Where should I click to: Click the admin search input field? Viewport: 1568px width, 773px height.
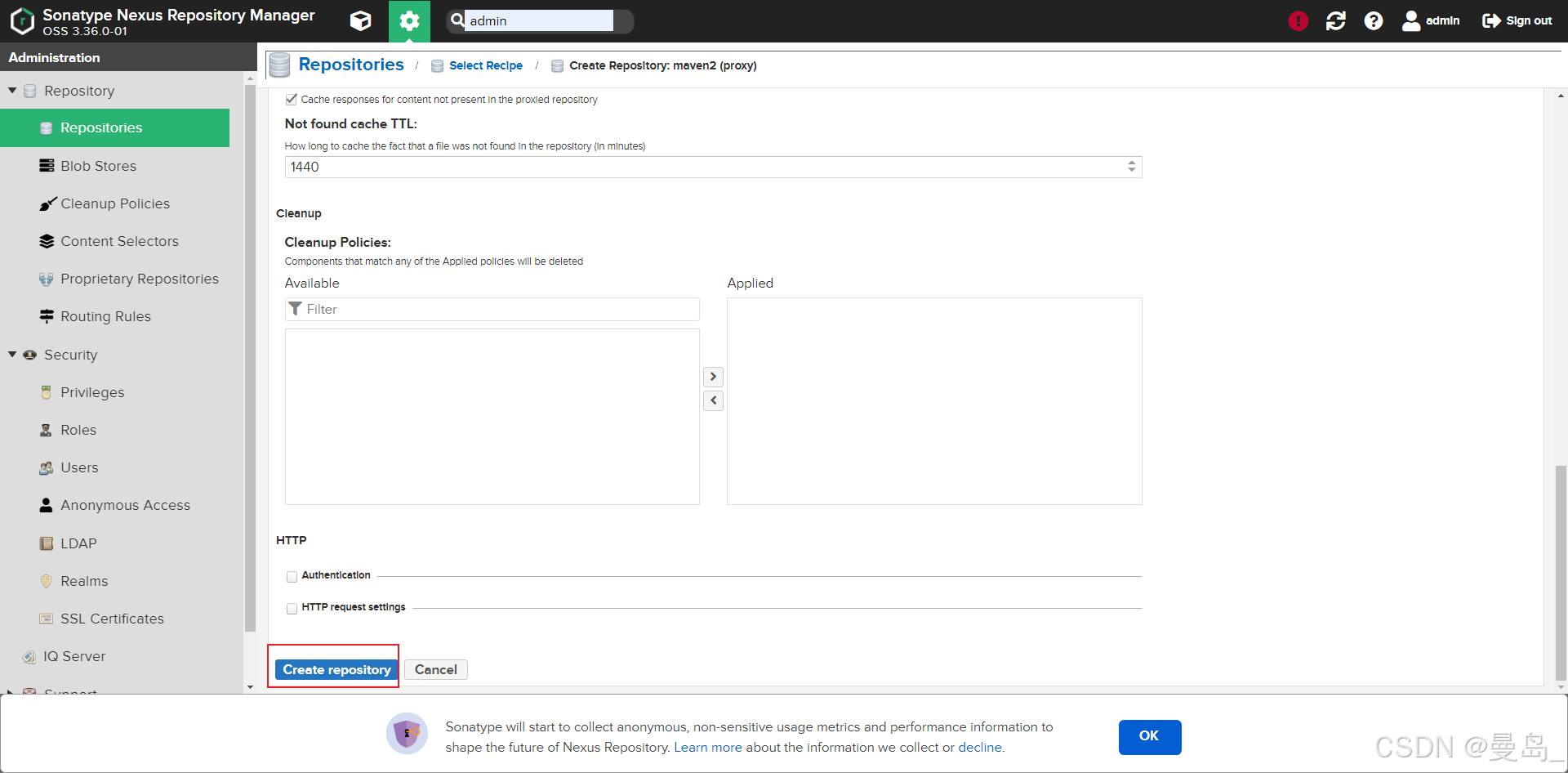(539, 20)
